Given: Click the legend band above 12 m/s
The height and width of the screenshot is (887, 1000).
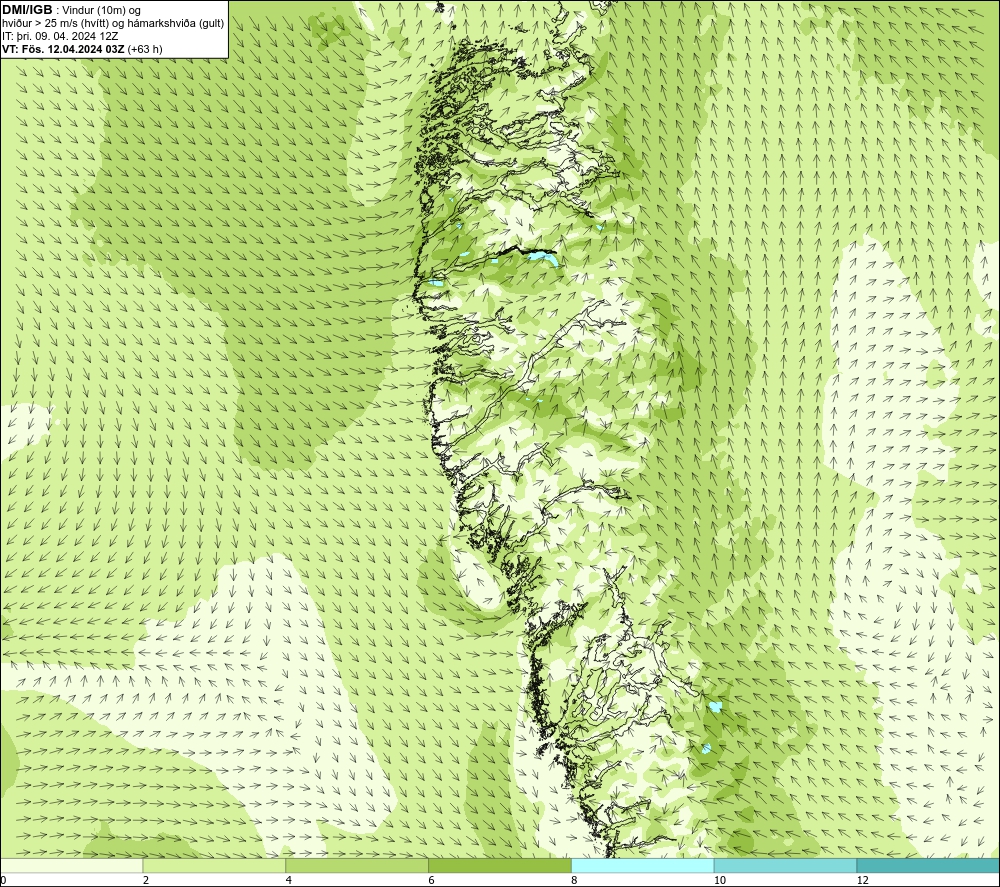Looking at the screenshot, I should tap(929, 865).
